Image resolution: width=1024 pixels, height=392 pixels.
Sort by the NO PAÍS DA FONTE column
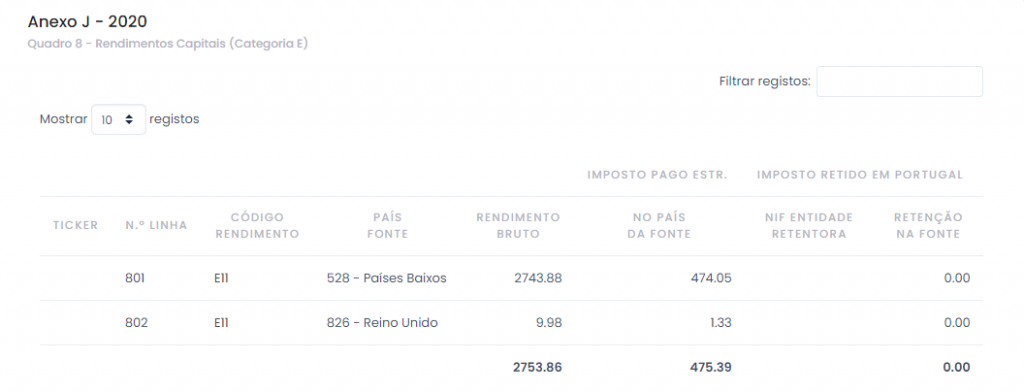pos(659,225)
